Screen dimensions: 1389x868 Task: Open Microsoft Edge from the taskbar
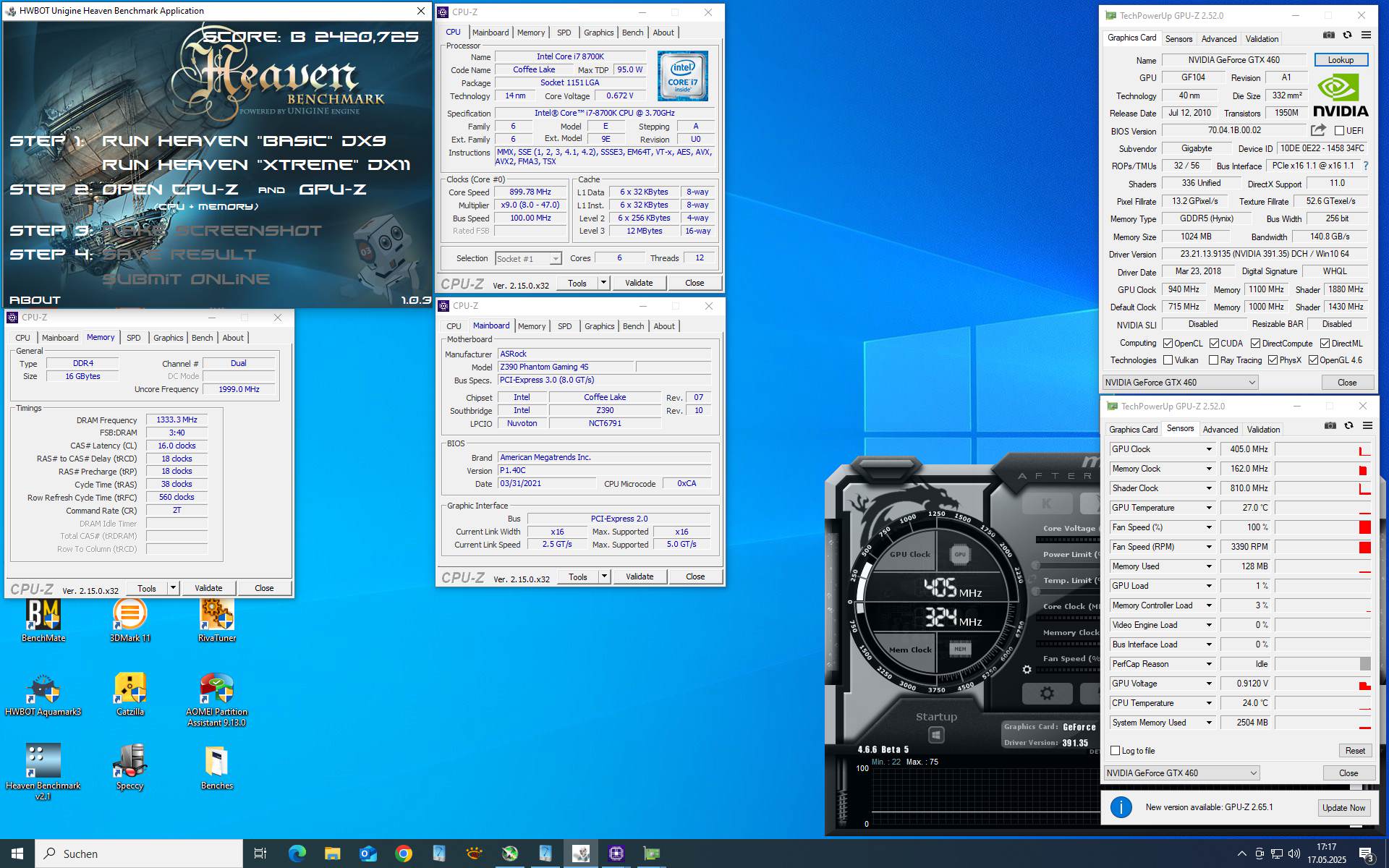coord(297,854)
